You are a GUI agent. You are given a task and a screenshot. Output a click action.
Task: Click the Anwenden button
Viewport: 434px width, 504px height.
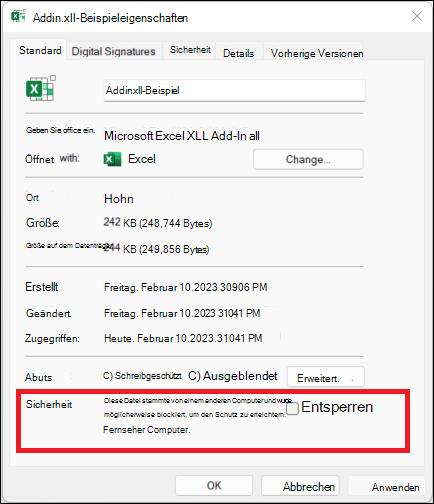pos(387,486)
